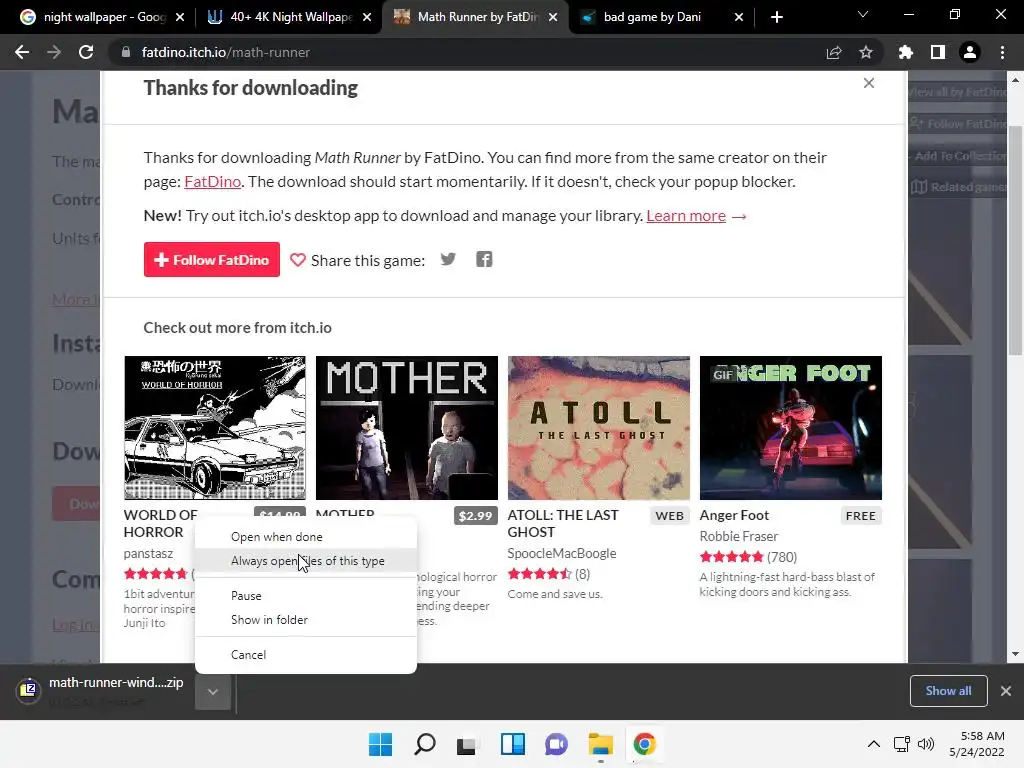Choose Always open files of this type
Image resolution: width=1024 pixels, height=768 pixels.
point(306,561)
